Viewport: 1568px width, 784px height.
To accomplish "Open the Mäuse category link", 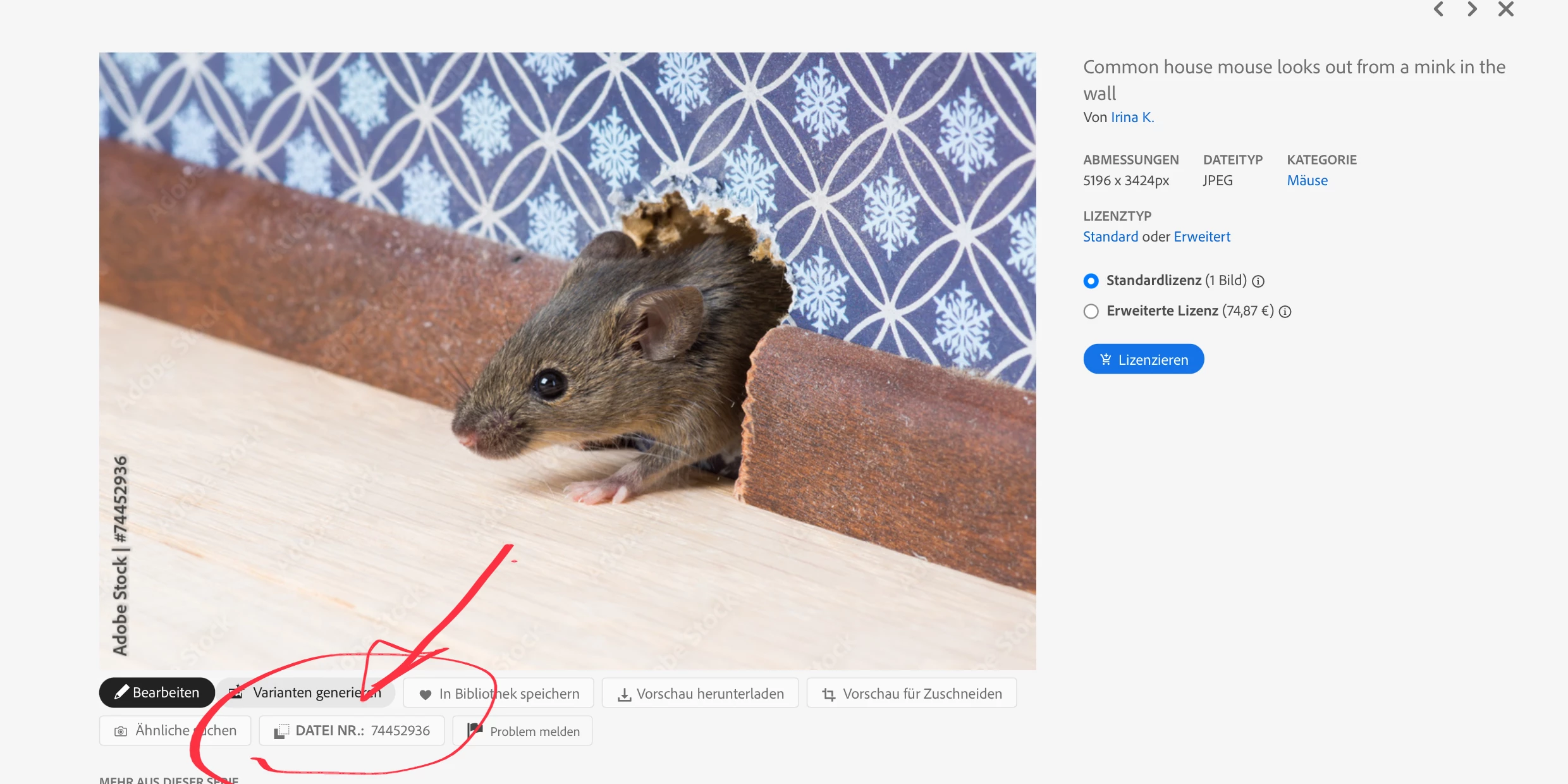I will pyautogui.click(x=1307, y=181).
